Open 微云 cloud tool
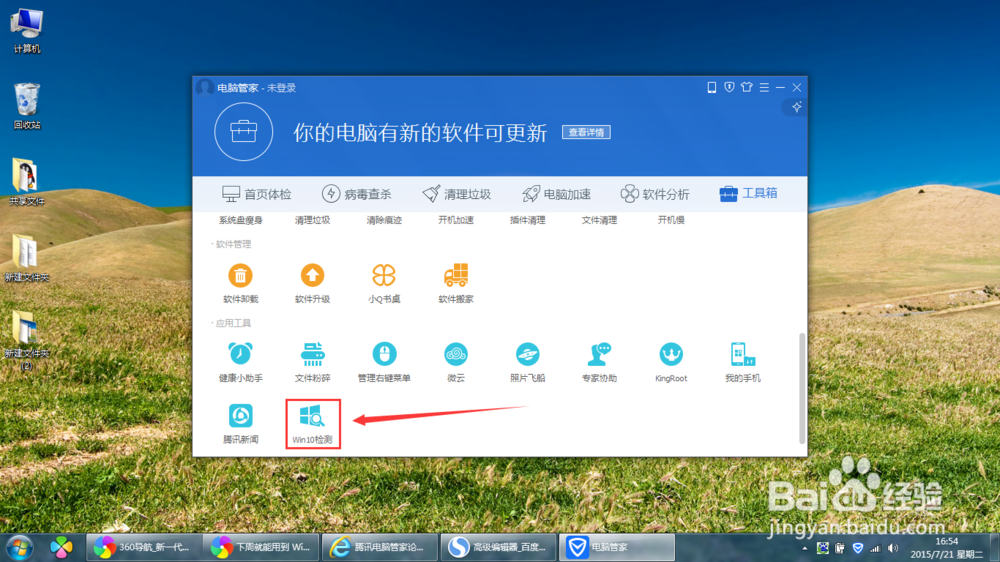This screenshot has width=1000, height=562. coord(455,362)
